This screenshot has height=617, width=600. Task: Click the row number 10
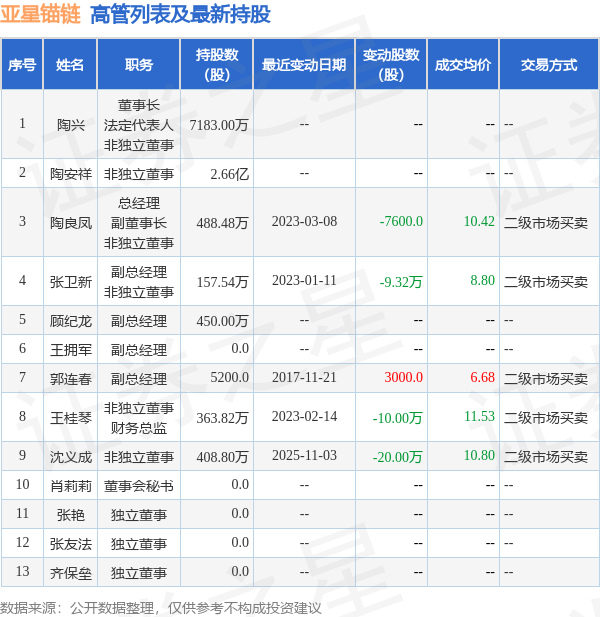click(22, 484)
